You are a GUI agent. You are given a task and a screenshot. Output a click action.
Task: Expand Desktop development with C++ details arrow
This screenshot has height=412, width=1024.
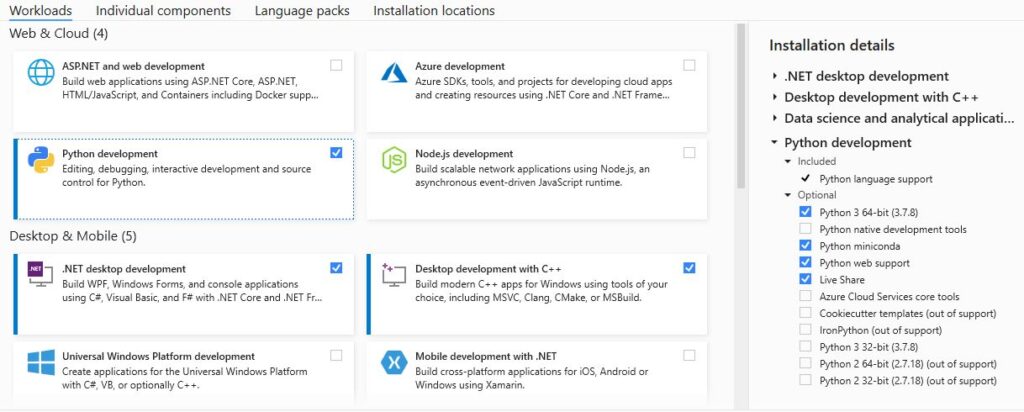click(775, 97)
